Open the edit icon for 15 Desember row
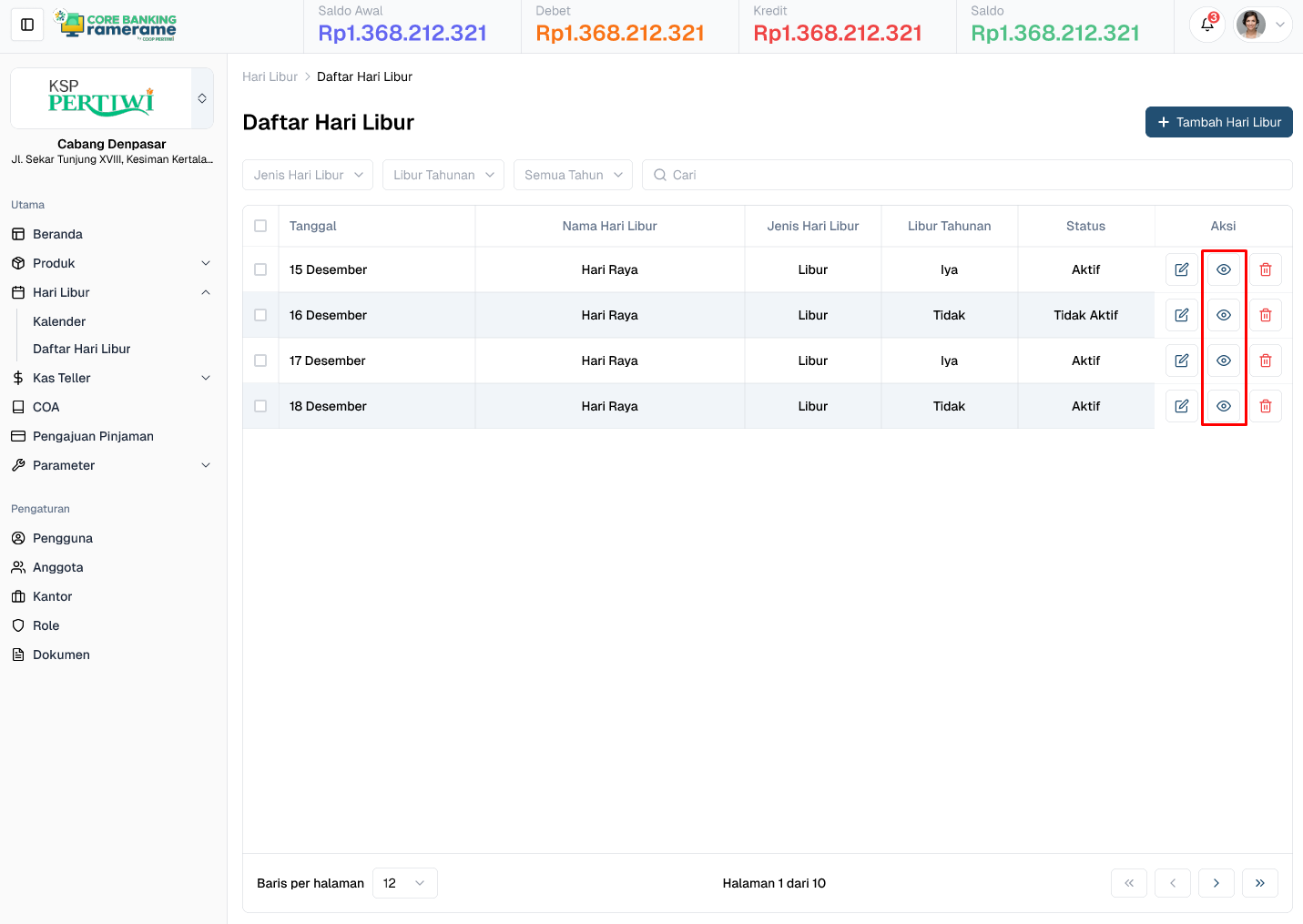 click(1181, 269)
